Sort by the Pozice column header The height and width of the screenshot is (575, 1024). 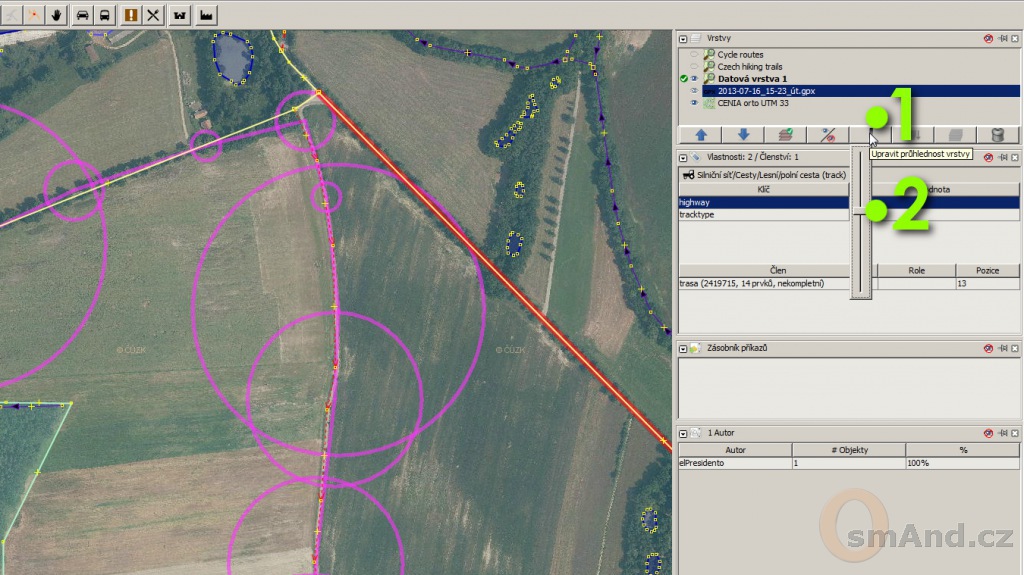987,271
